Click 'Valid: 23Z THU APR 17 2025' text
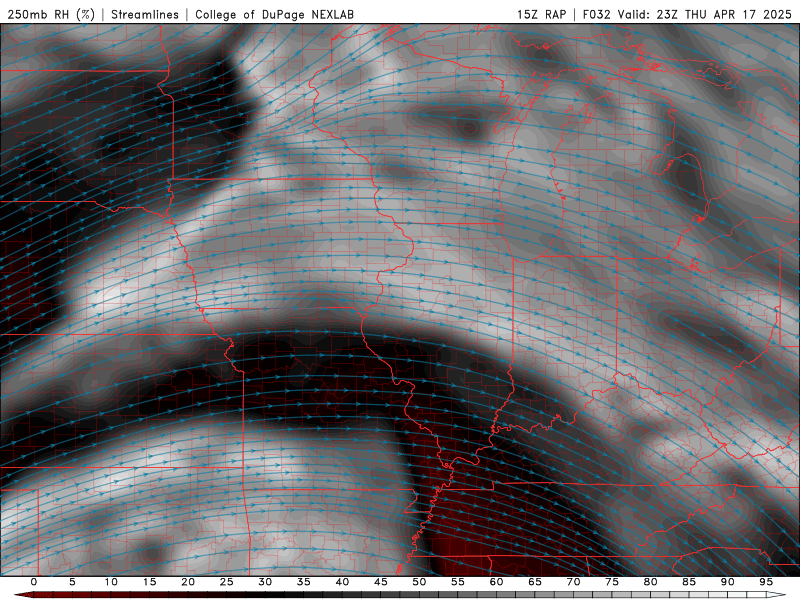The height and width of the screenshot is (600, 800). (705, 14)
